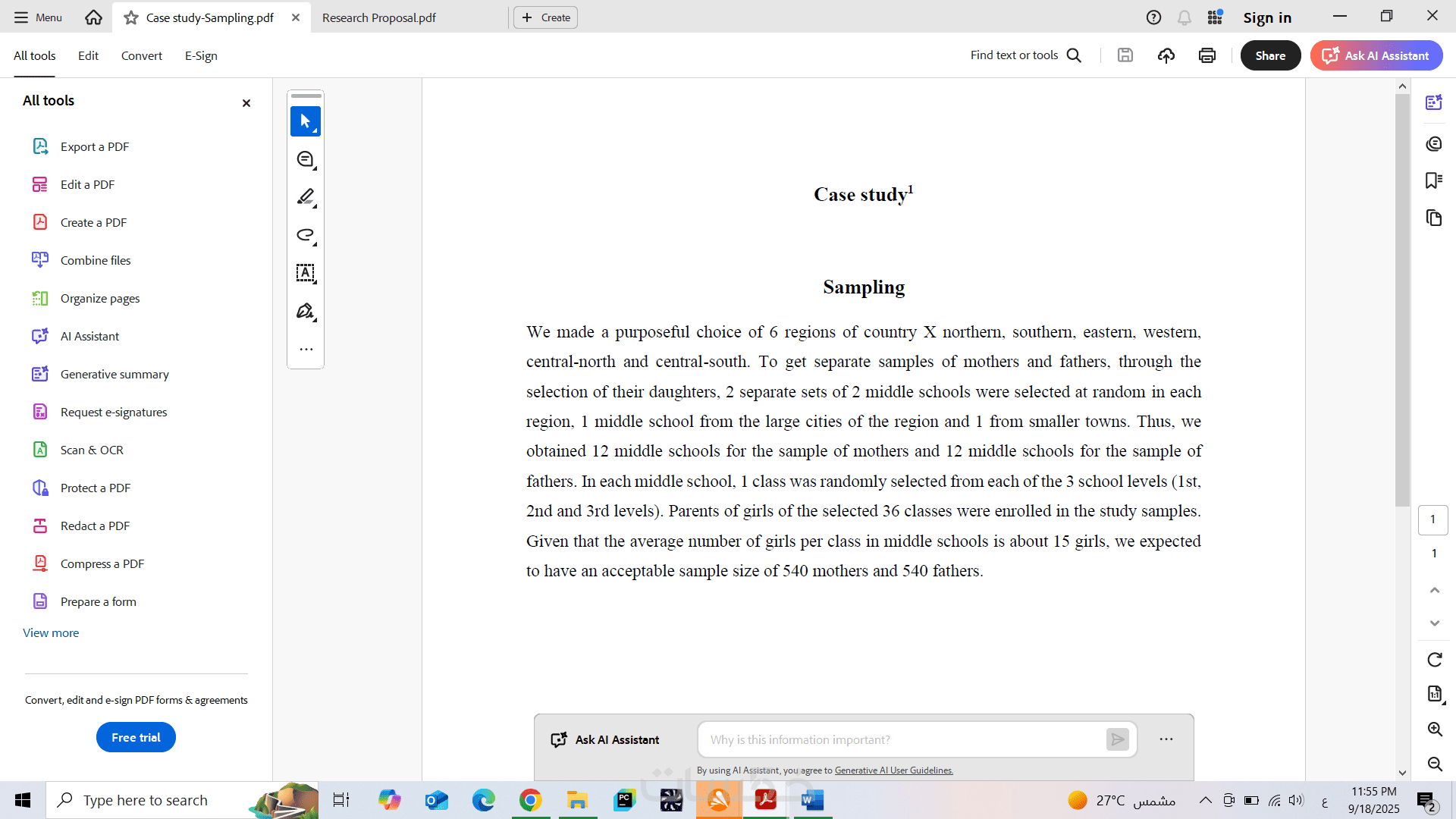Click the Free trial button
The image size is (1456, 819).
coord(136,737)
